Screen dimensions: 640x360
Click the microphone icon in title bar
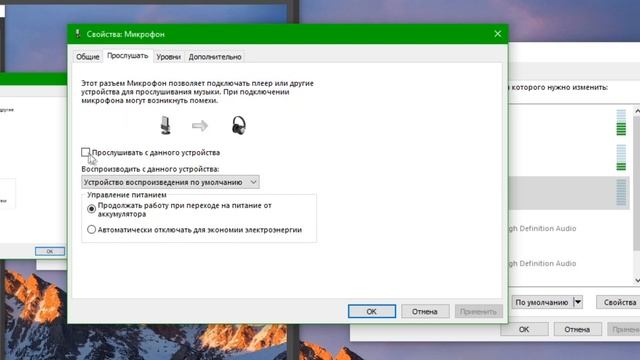click(78, 34)
